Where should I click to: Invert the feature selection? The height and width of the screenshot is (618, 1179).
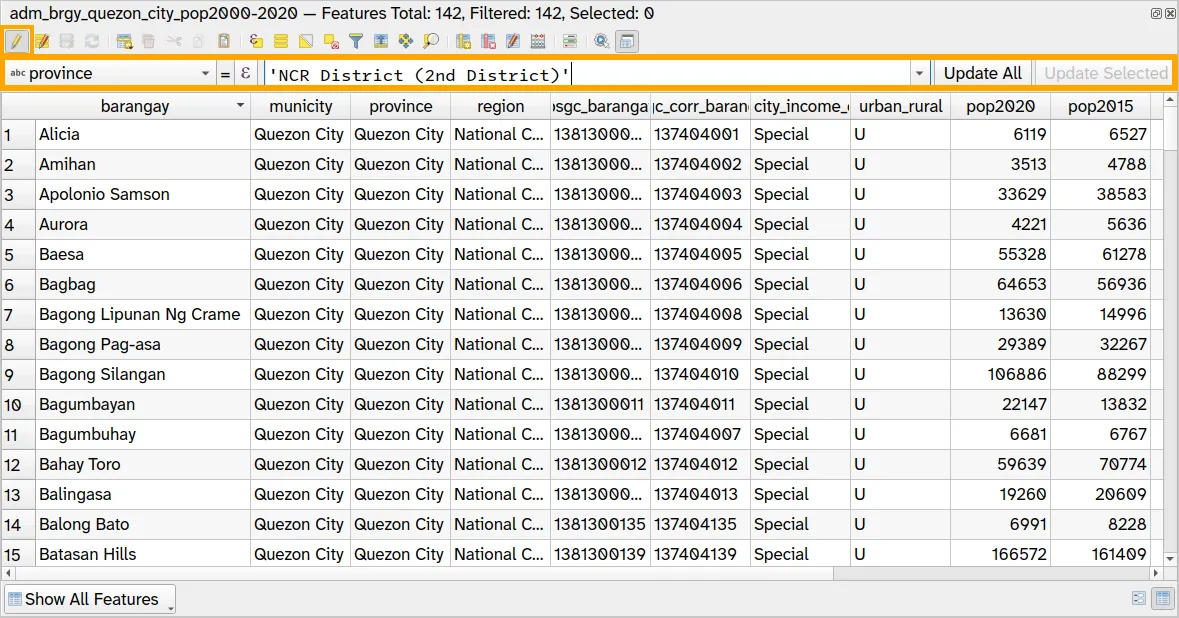(x=305, y=41)
